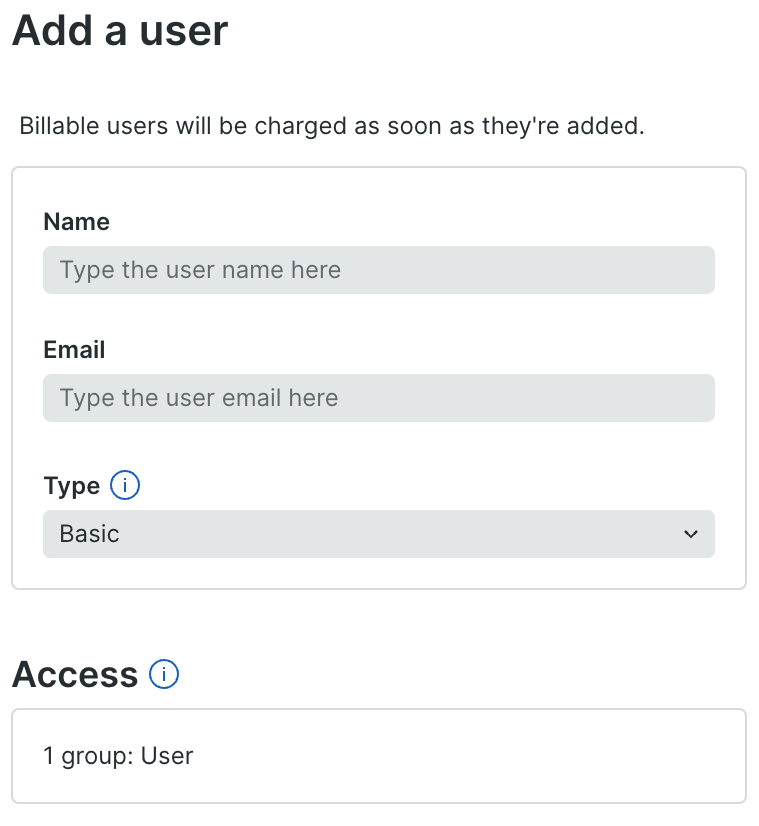The image size is (759, 826).
Task: Select the "Type the user email here" placeholder
Action: (x=199, y=398)
